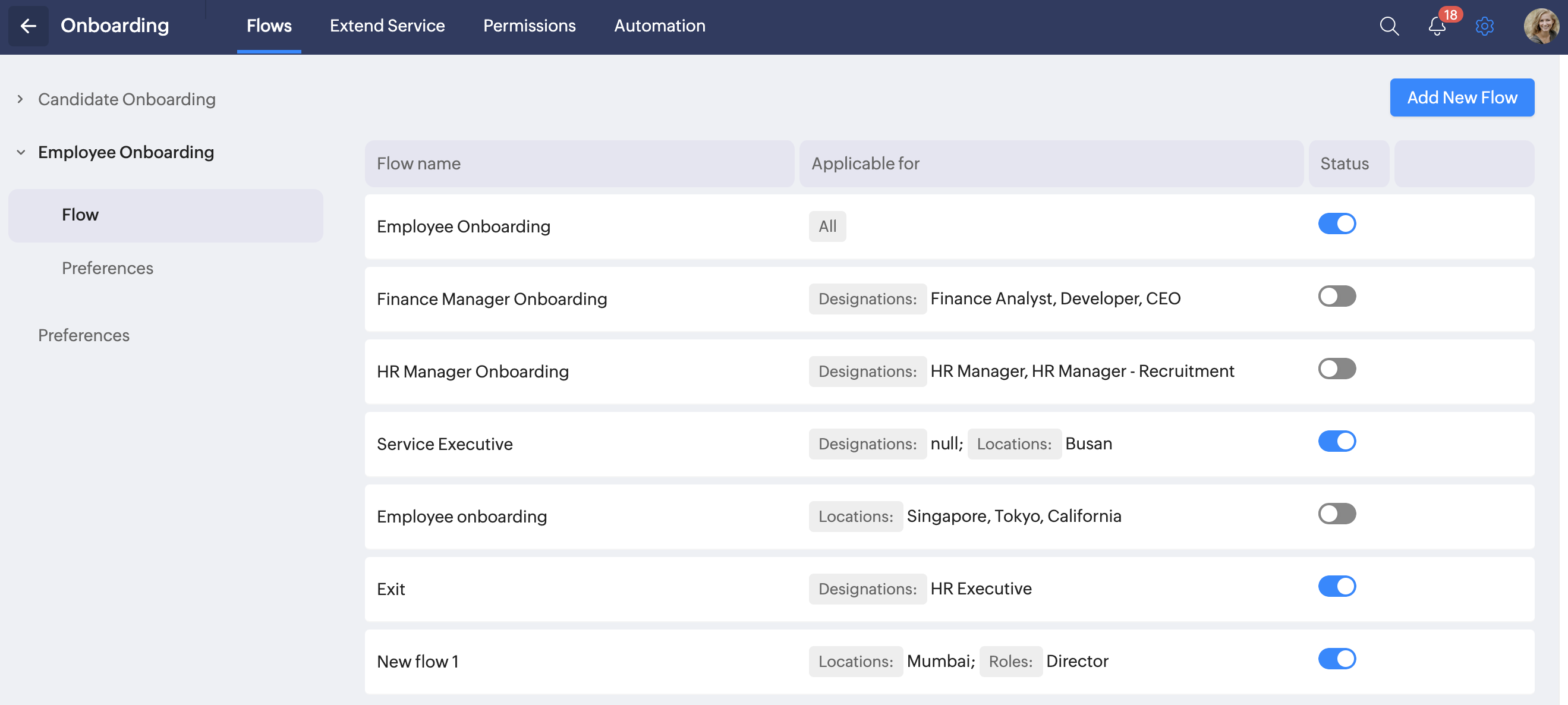The width and height of the screenshot is (1568, 705).
Task: Disable the Exit flow toggle
Action: click(x=1337, y=586)
